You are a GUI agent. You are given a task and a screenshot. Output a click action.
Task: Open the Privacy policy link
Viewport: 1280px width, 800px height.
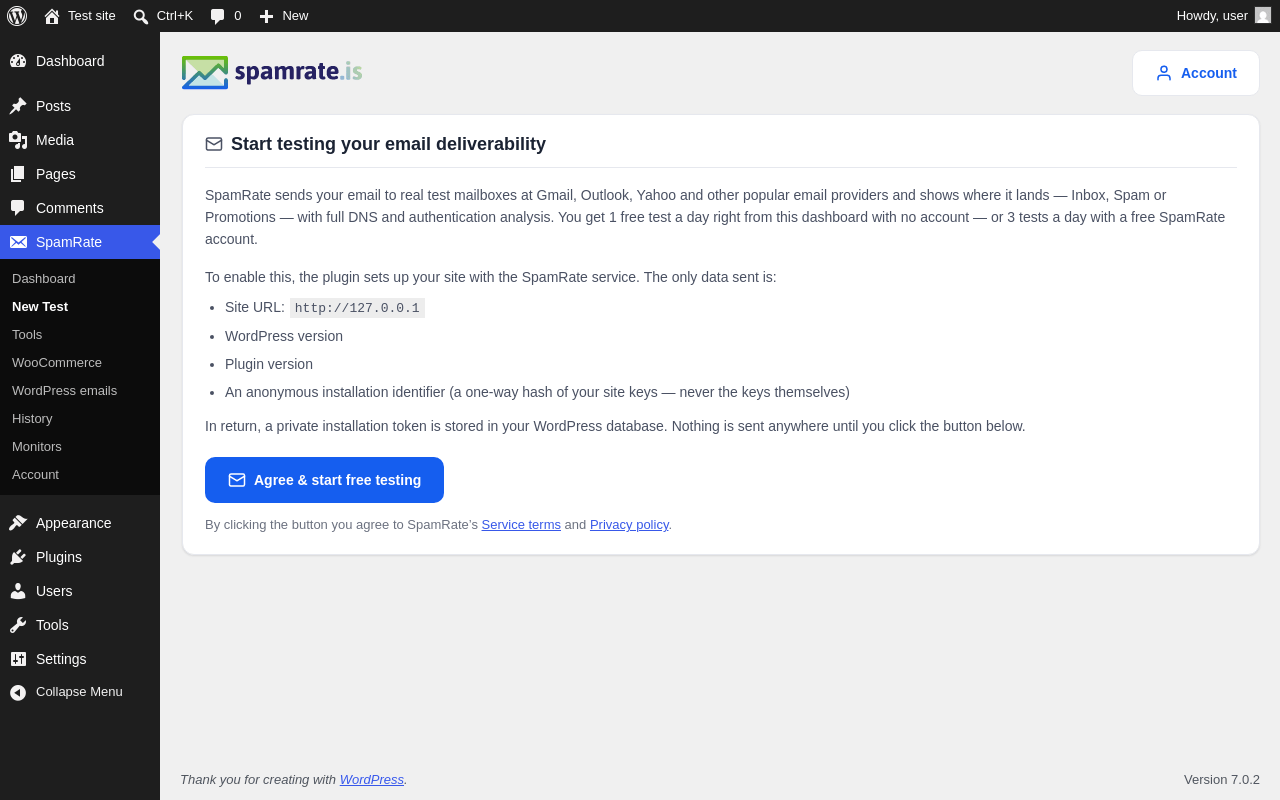point(629,524)
